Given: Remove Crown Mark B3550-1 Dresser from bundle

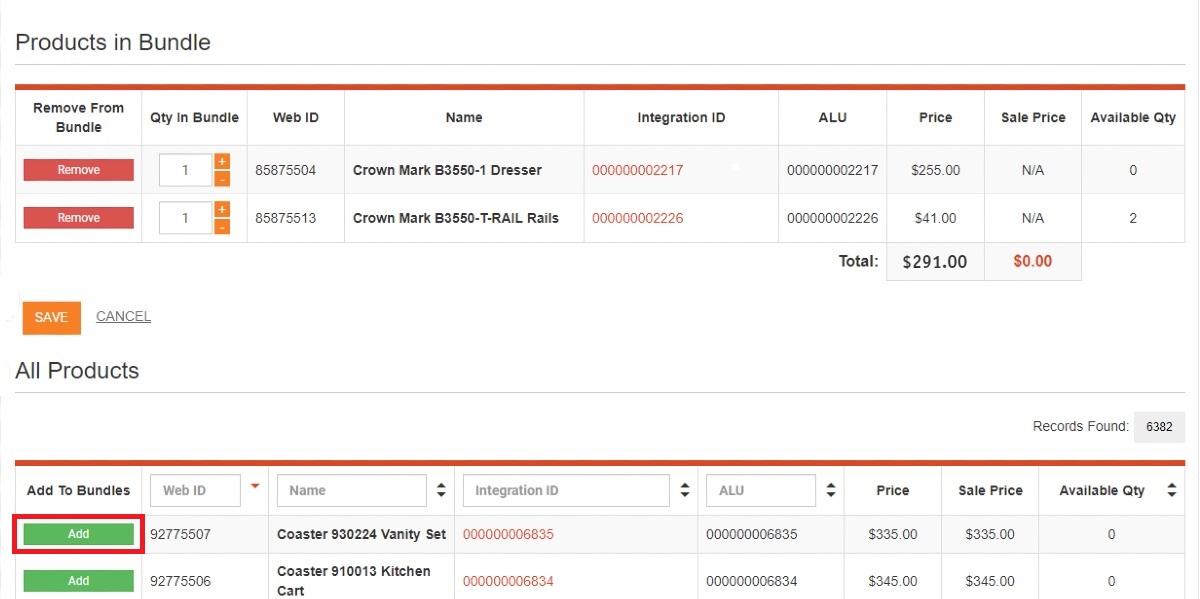Looking at the screenshot, I should 79,170.
